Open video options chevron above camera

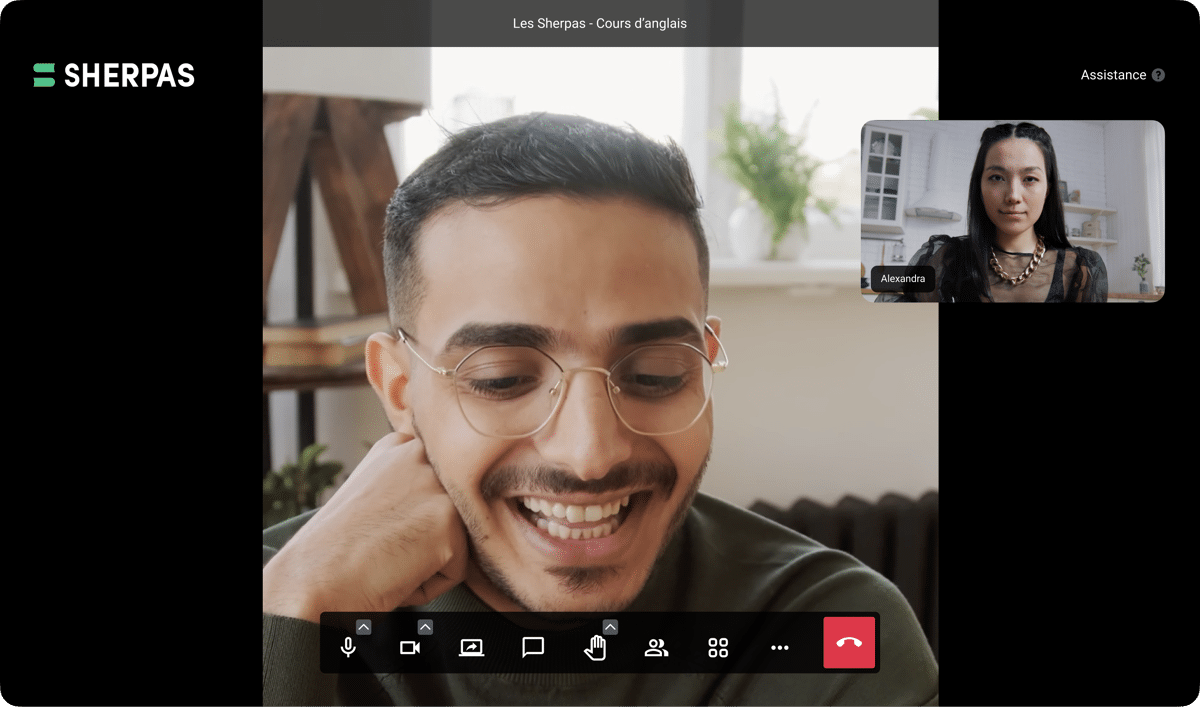[x=425, y=627]
